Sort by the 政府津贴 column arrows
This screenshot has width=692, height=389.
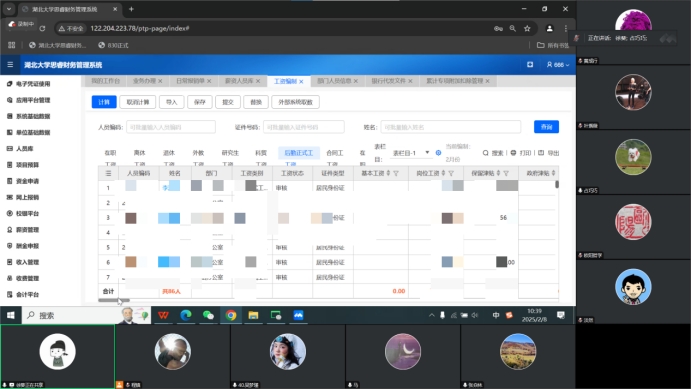(553, 173)
